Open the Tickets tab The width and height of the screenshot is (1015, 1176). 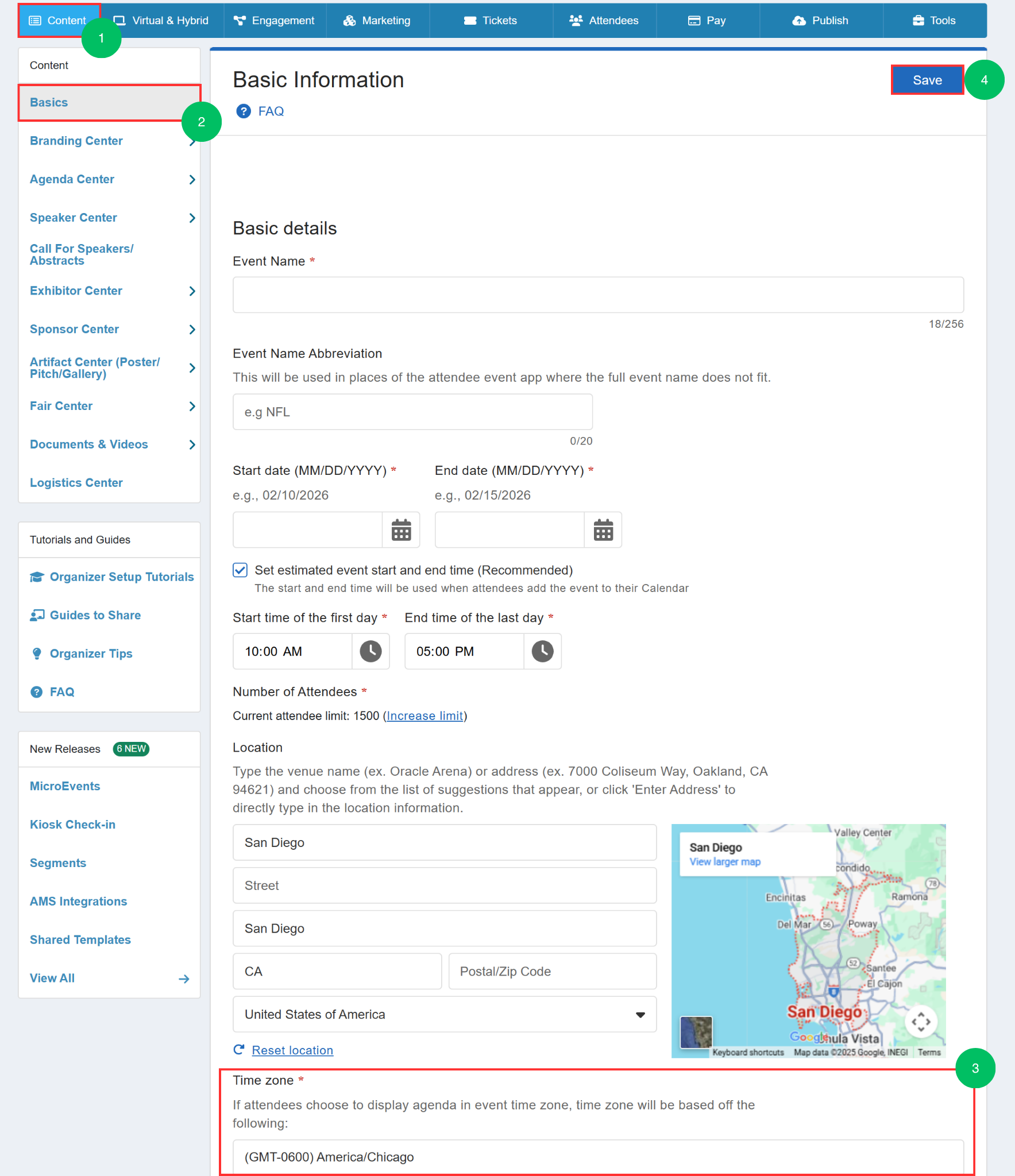click(492, 21)
